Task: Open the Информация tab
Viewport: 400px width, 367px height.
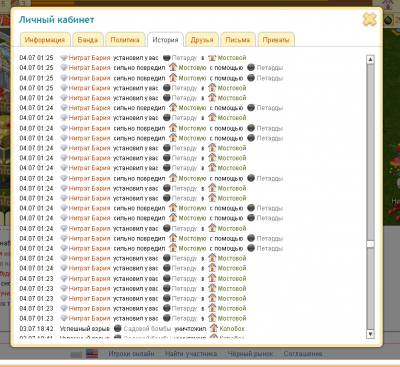Action: (x=45, y=40)
